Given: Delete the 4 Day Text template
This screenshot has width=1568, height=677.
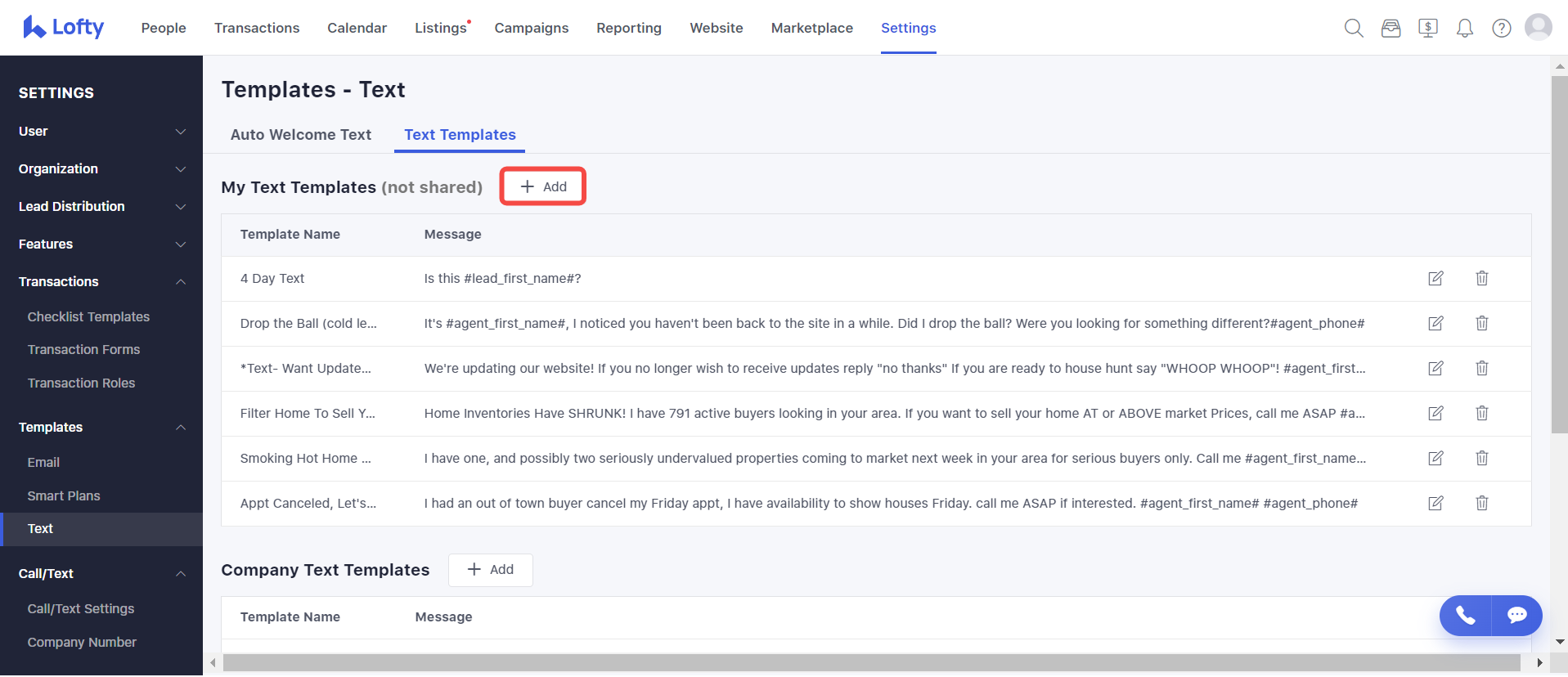Looking at the screenshot, I should (x=1481, y=278).
